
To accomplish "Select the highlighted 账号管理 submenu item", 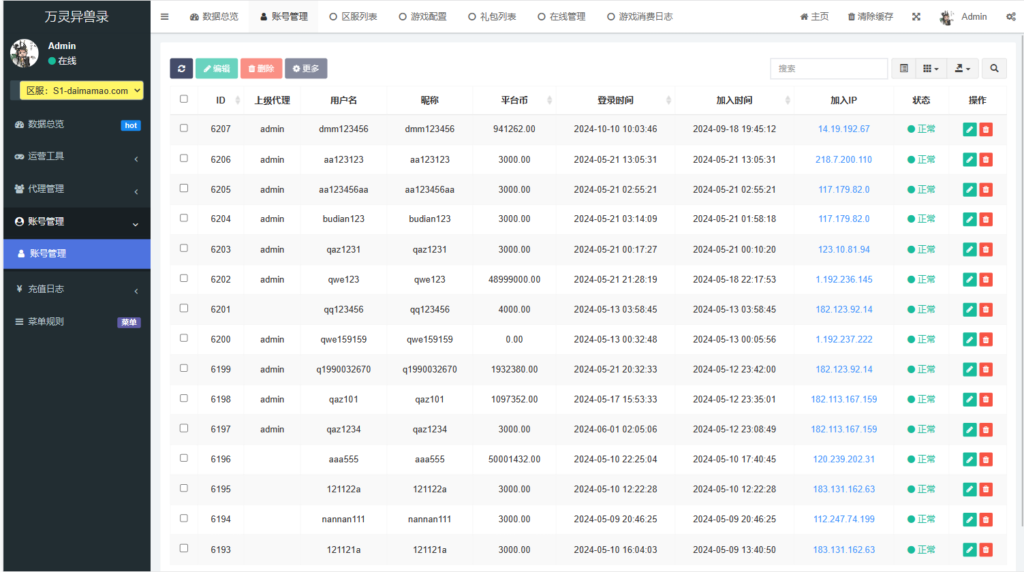I will tap(77, 254).
